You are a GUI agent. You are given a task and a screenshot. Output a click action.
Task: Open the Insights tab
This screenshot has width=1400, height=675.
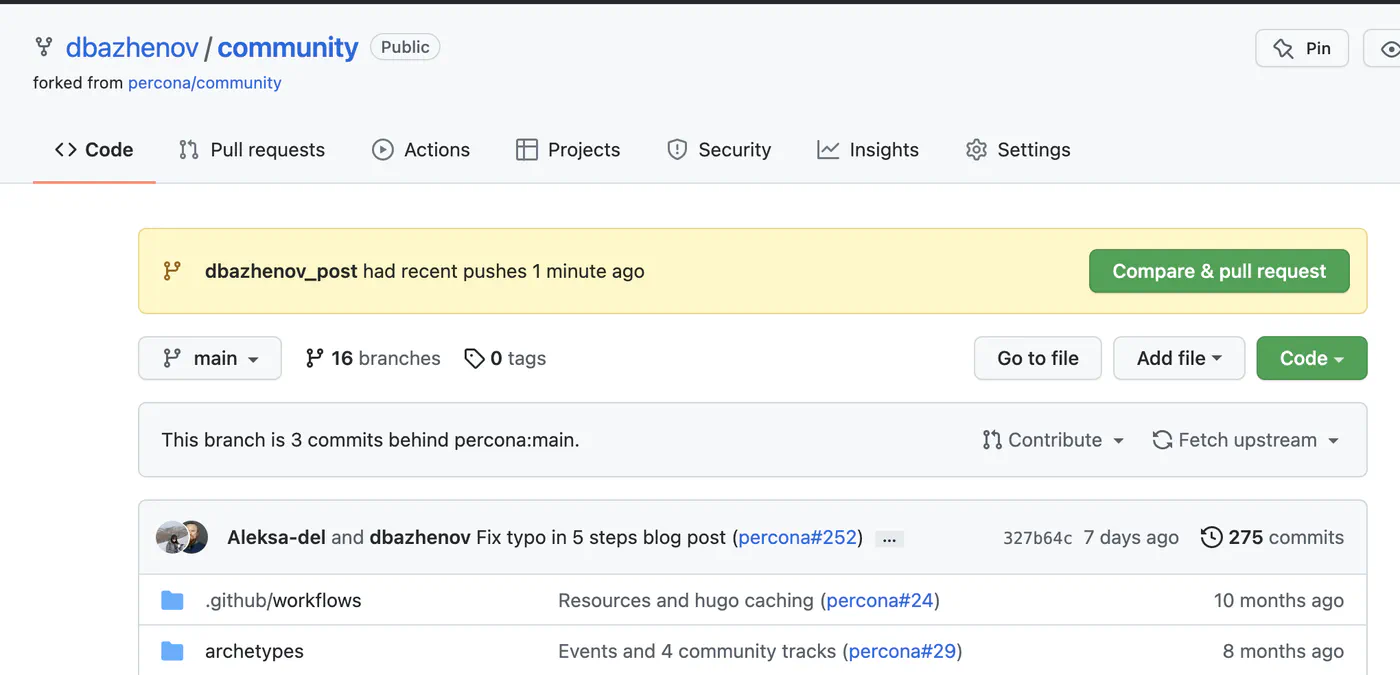pyautogui.click(x=868, y=150)
